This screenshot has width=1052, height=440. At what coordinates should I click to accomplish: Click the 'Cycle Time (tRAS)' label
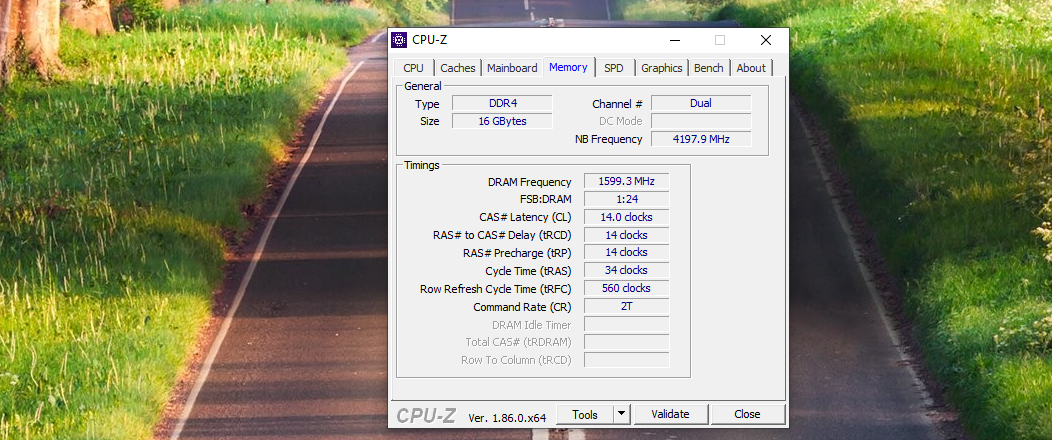click(529, 271)
